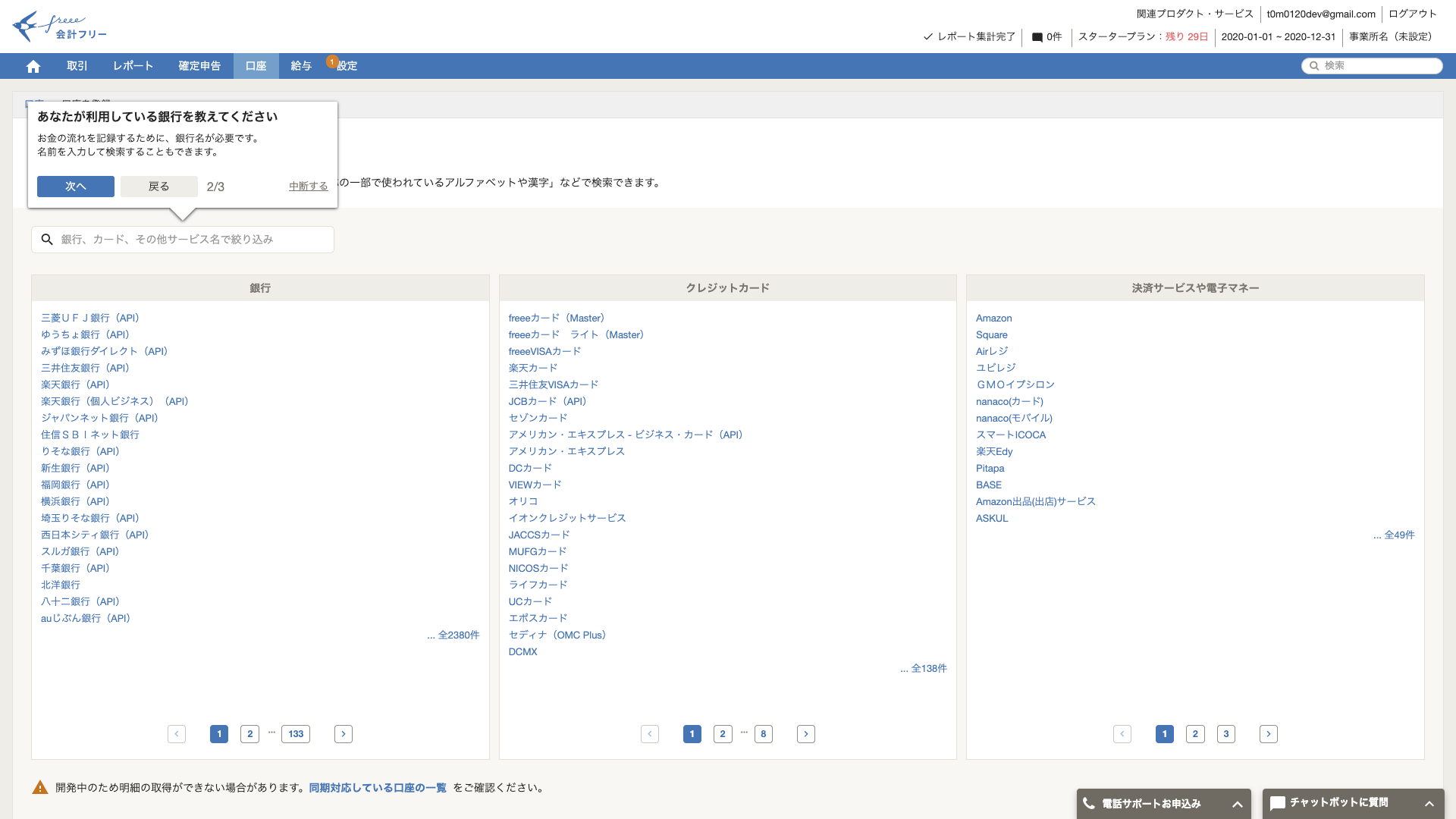
Task: Open 関連プロダクト・サービス
Action: 1194,14
